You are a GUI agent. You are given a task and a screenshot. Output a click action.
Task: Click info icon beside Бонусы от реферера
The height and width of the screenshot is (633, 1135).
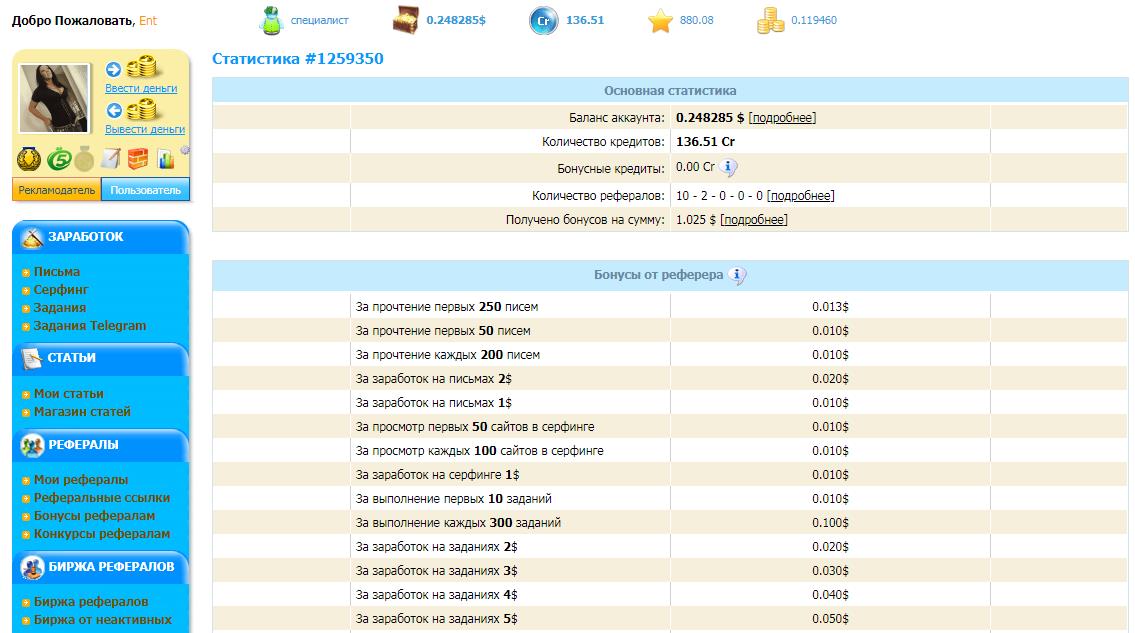point(737,275)
